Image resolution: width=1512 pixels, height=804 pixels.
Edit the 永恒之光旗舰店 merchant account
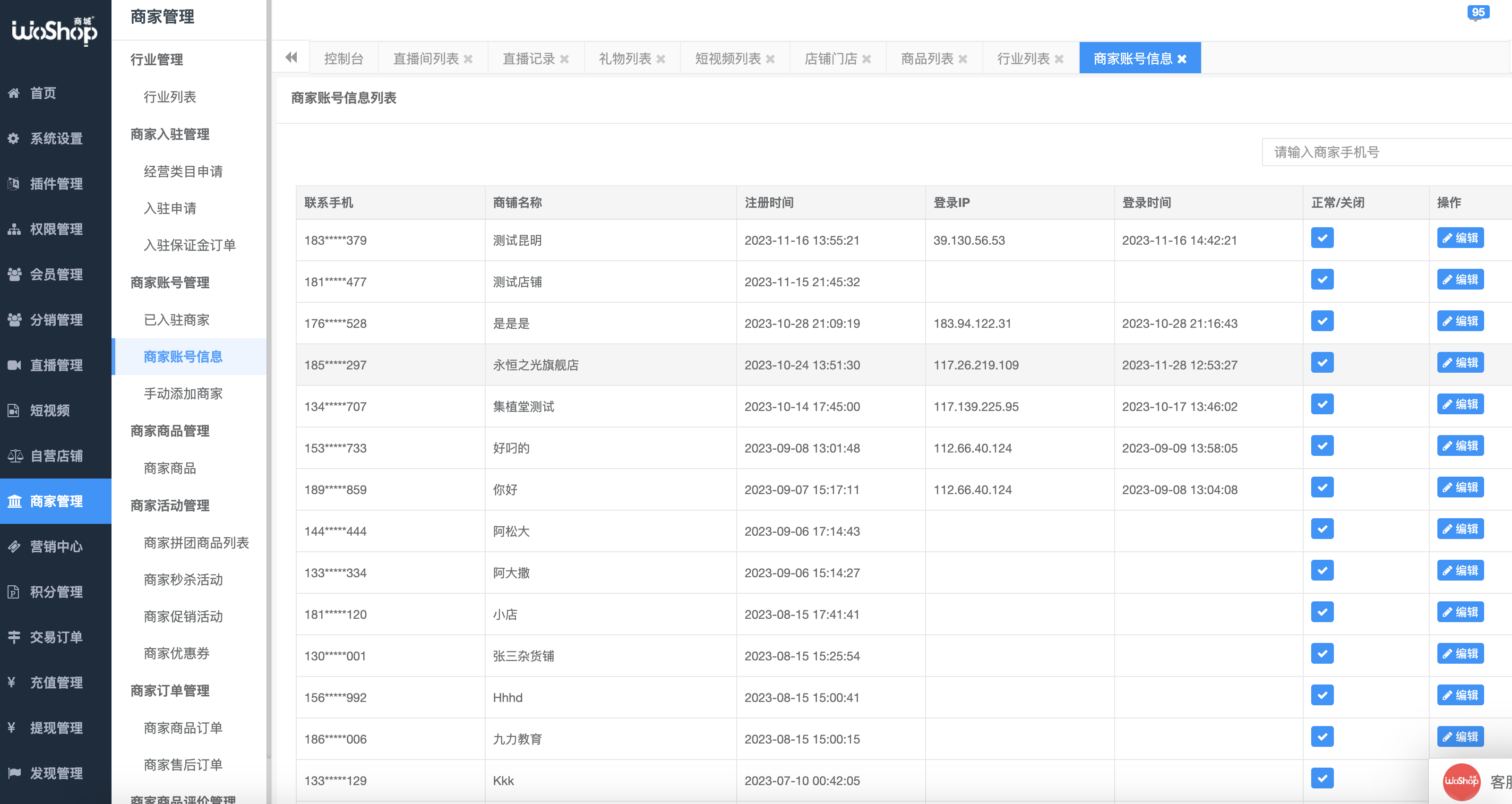(1461, 363)
